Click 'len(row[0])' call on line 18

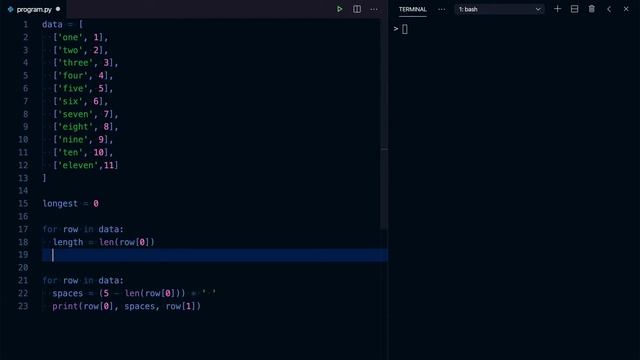coord(127,242)
